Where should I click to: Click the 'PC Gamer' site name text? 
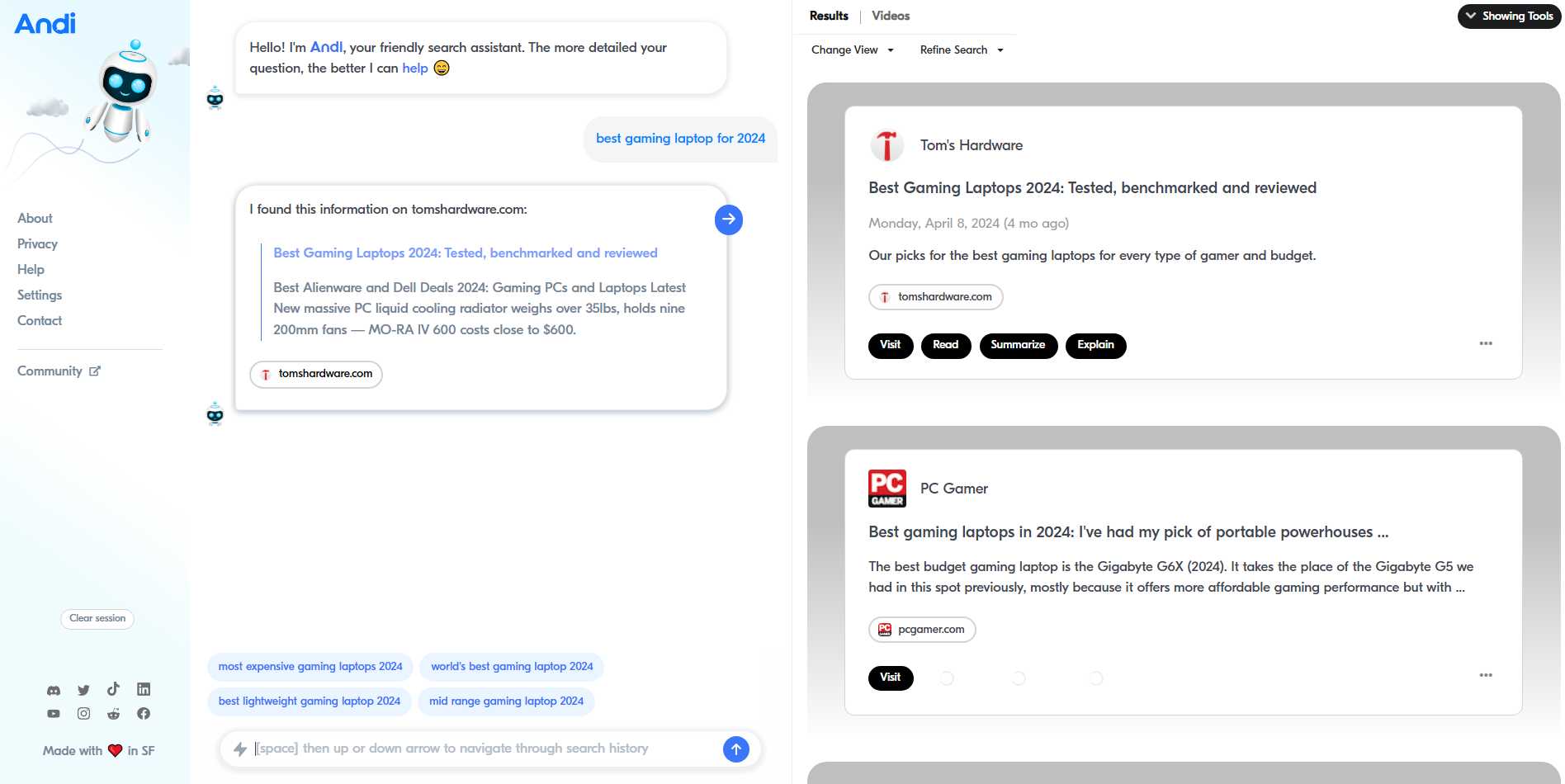point(954,489)
